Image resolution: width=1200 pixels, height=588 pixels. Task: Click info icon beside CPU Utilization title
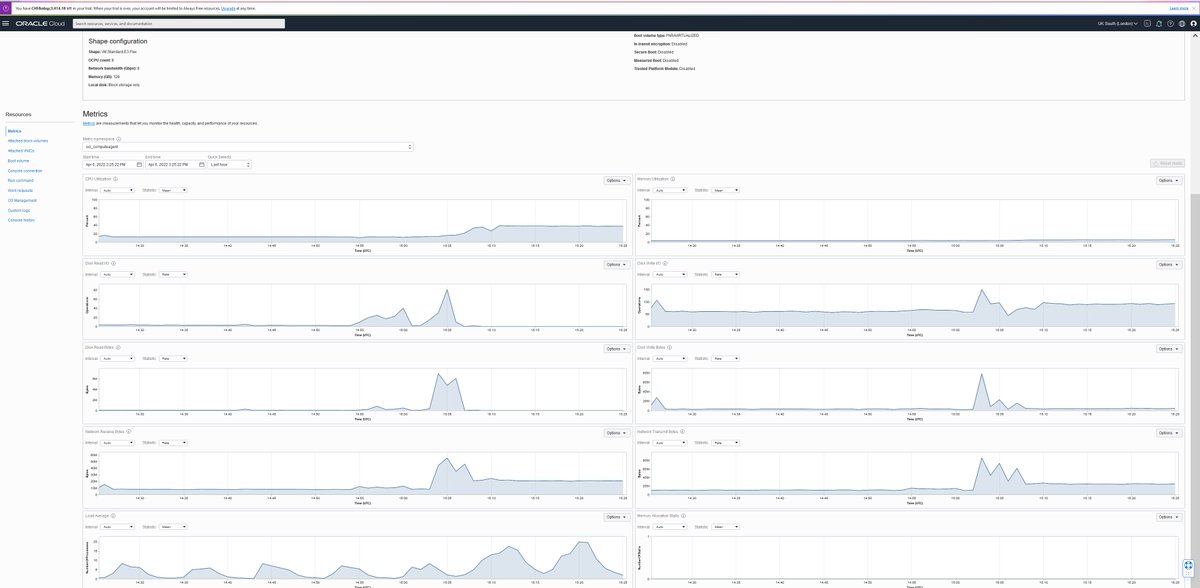pyautogui.click(x=115, y=180)
